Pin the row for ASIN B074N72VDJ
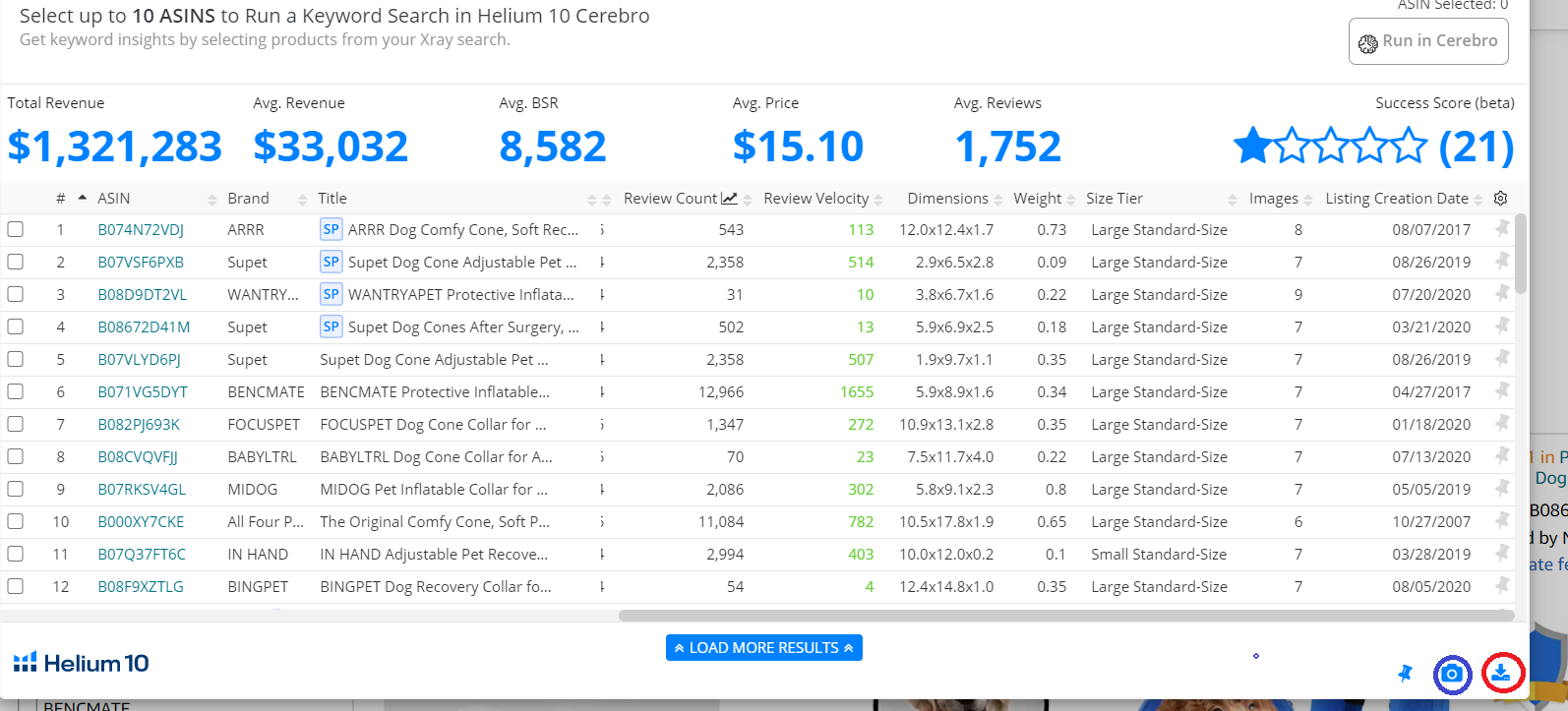Viewport: 1568px width, 711px height. point(1502,228)
